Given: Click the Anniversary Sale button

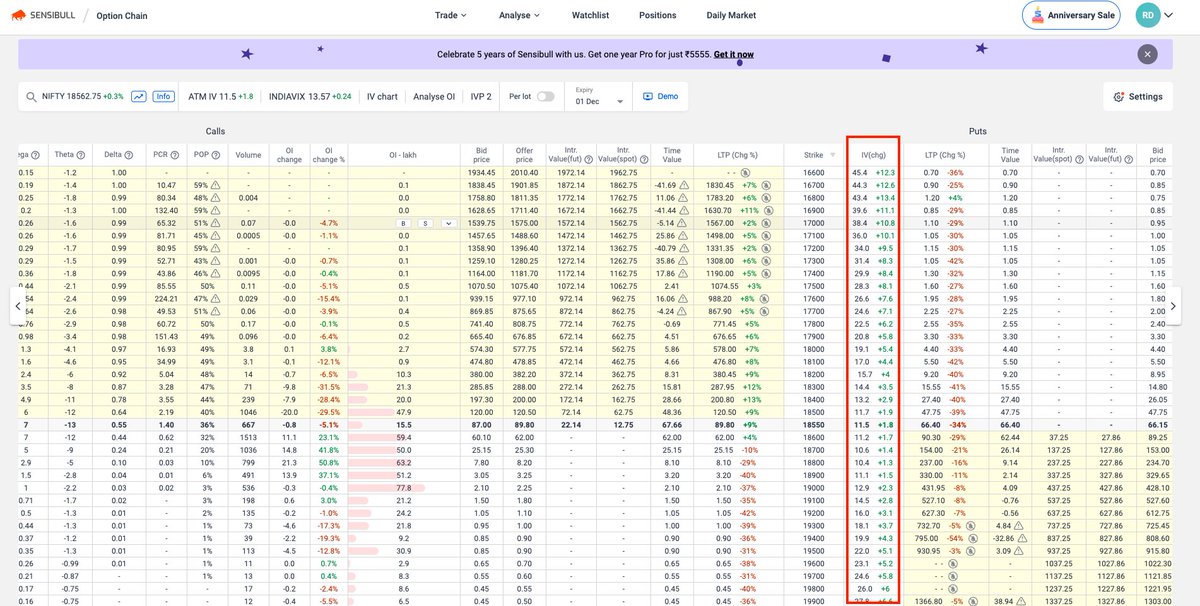Looking at the screenshot, I should coord(1071,15).
